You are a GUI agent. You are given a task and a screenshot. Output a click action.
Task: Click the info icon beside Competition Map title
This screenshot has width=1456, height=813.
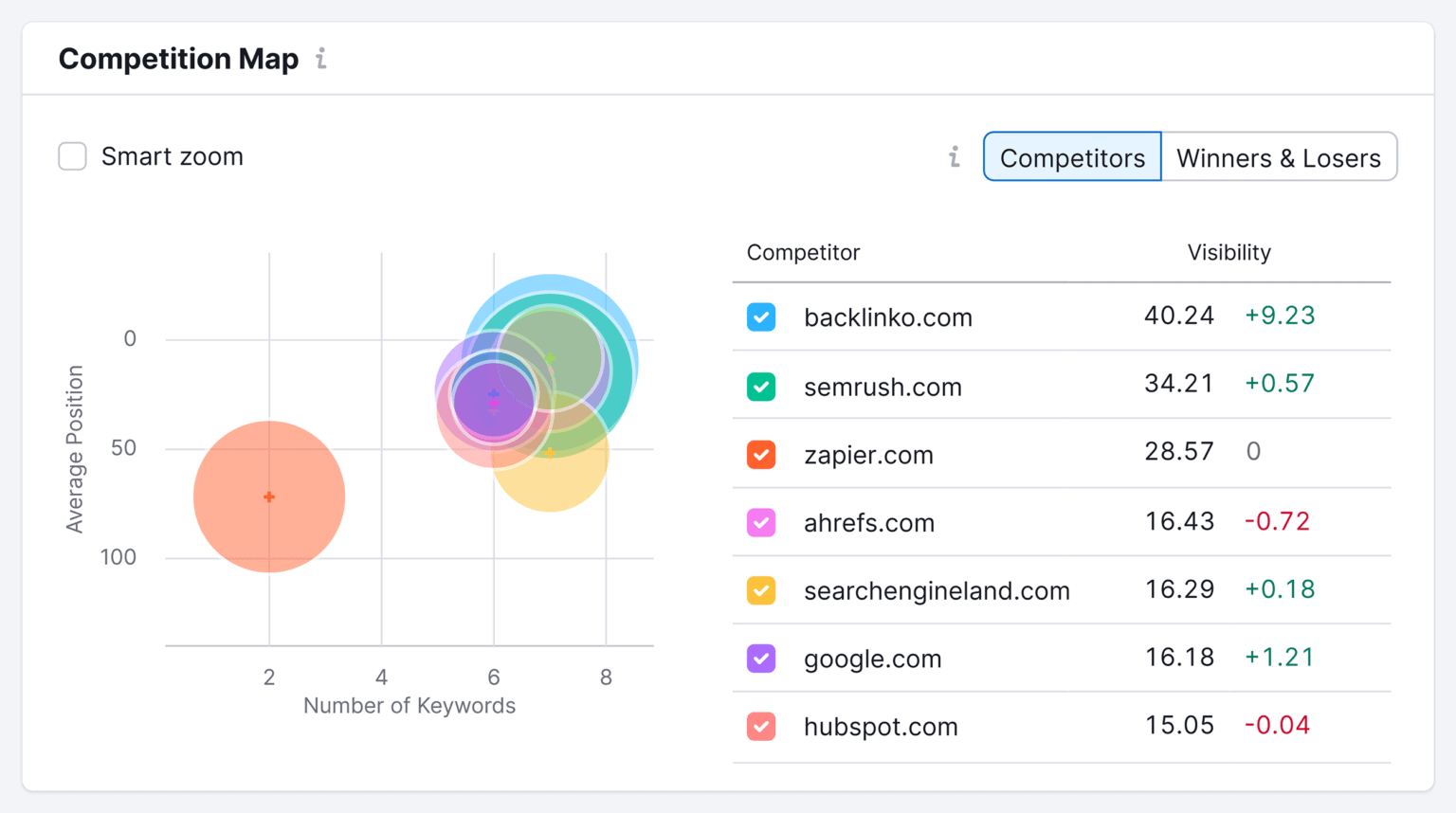320,59
